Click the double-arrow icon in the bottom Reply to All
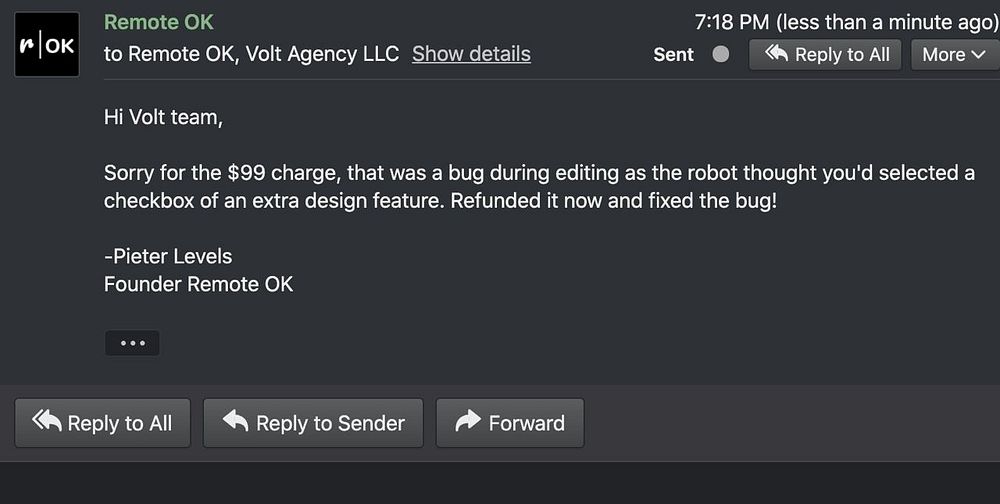Screen dimensions: 1000x504 click(46, 422)
